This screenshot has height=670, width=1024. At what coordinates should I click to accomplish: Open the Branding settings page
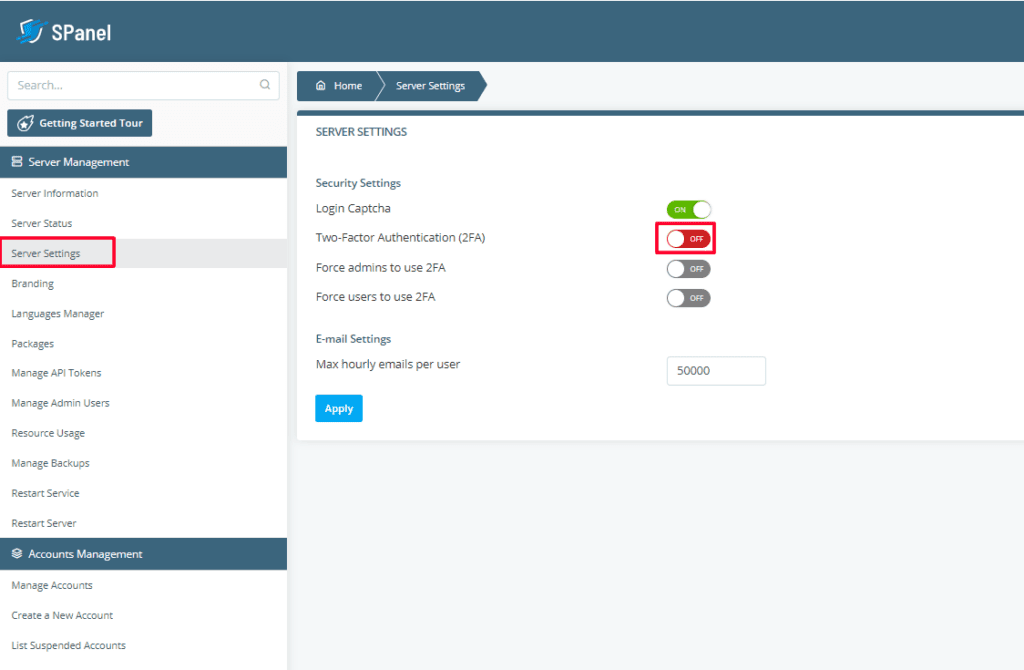tap(33, 283)
